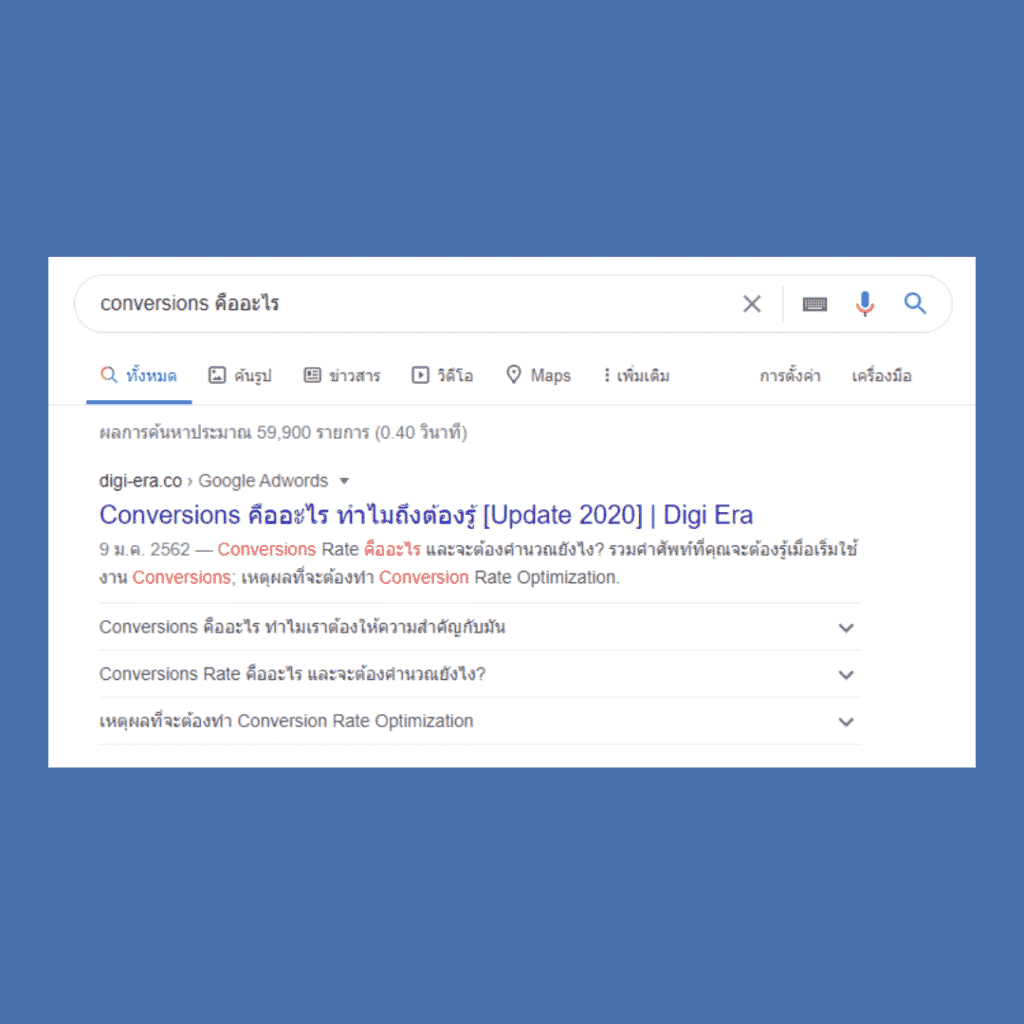Click the magnifying glass search icon

click(x=914, y=304)
